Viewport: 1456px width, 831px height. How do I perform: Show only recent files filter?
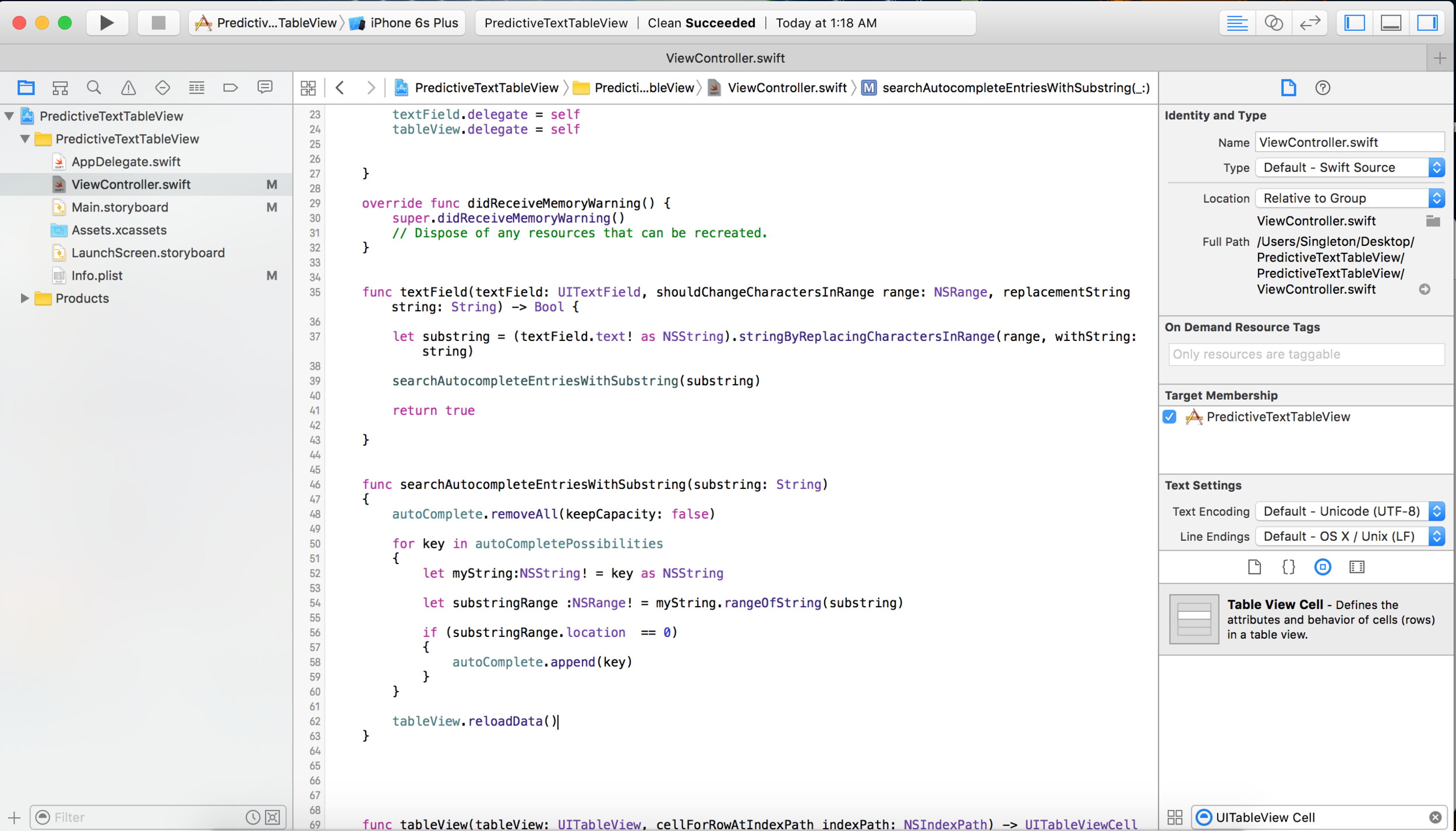point(253,817)
